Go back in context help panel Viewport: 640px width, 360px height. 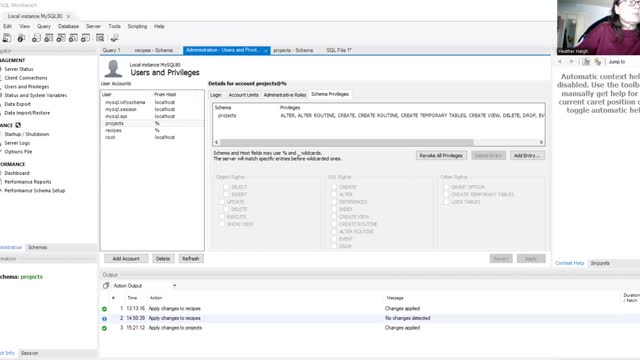point(560,62)
